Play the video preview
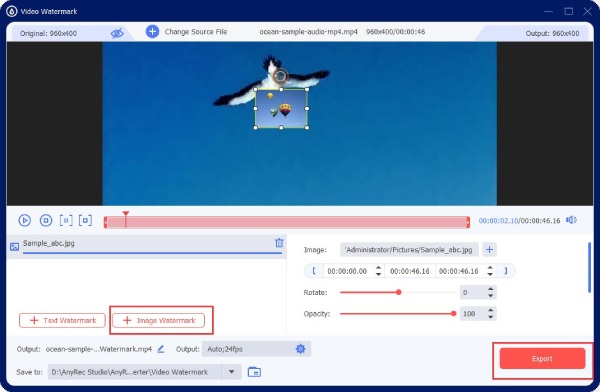 coord(24,220)
